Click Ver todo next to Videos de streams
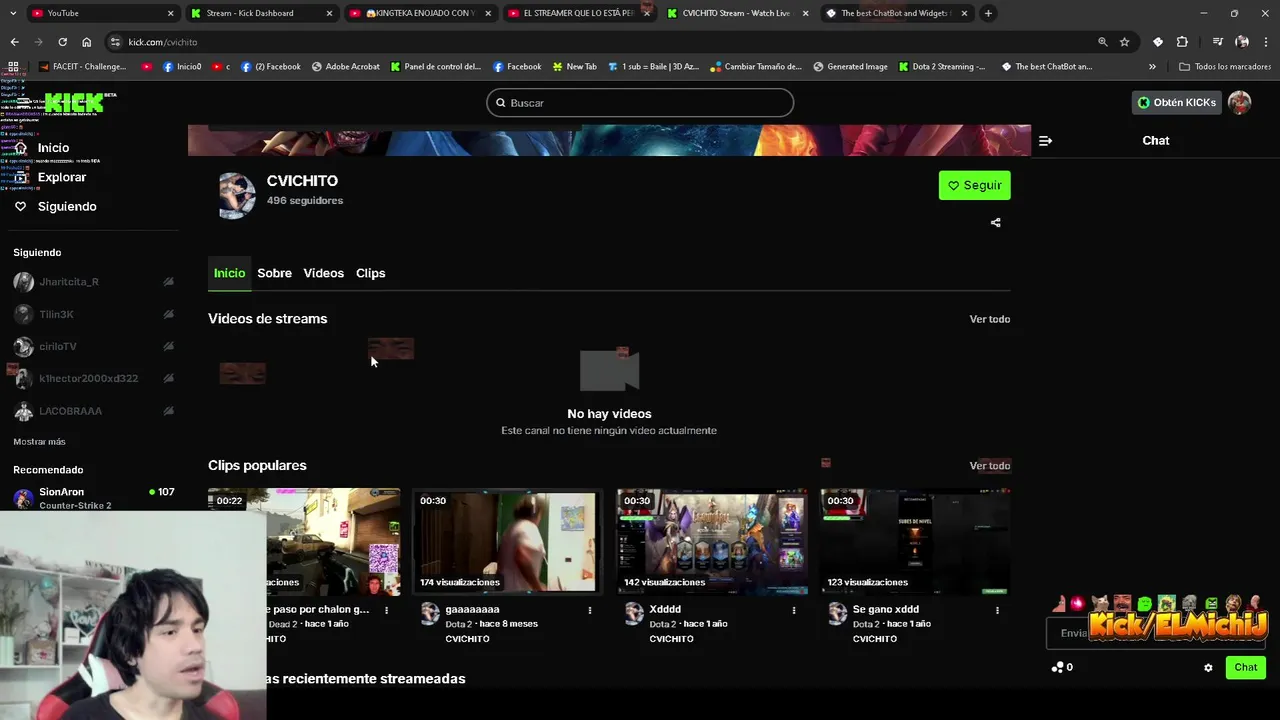1280x720 pixels. pyautogui.click(x=989, y=319)
